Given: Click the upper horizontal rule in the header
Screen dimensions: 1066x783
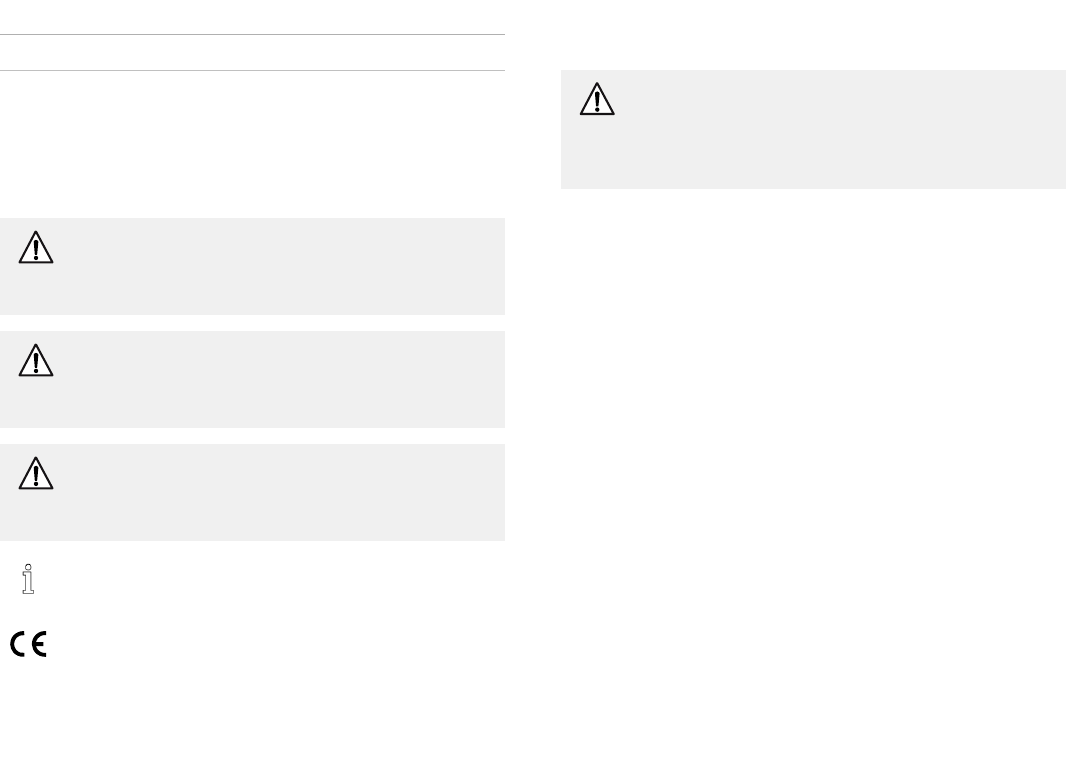Looking at the screenshot, I should coord(252,35).
